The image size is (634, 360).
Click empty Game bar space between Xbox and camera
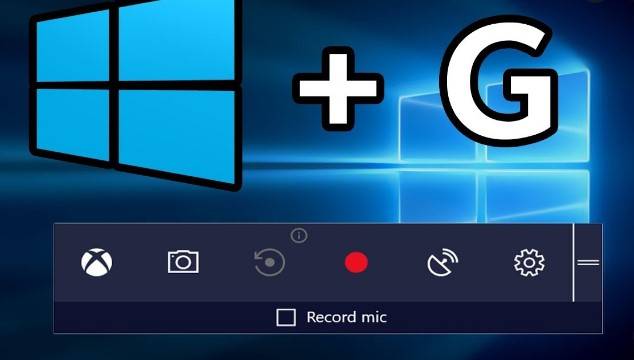tap(140, 263)
